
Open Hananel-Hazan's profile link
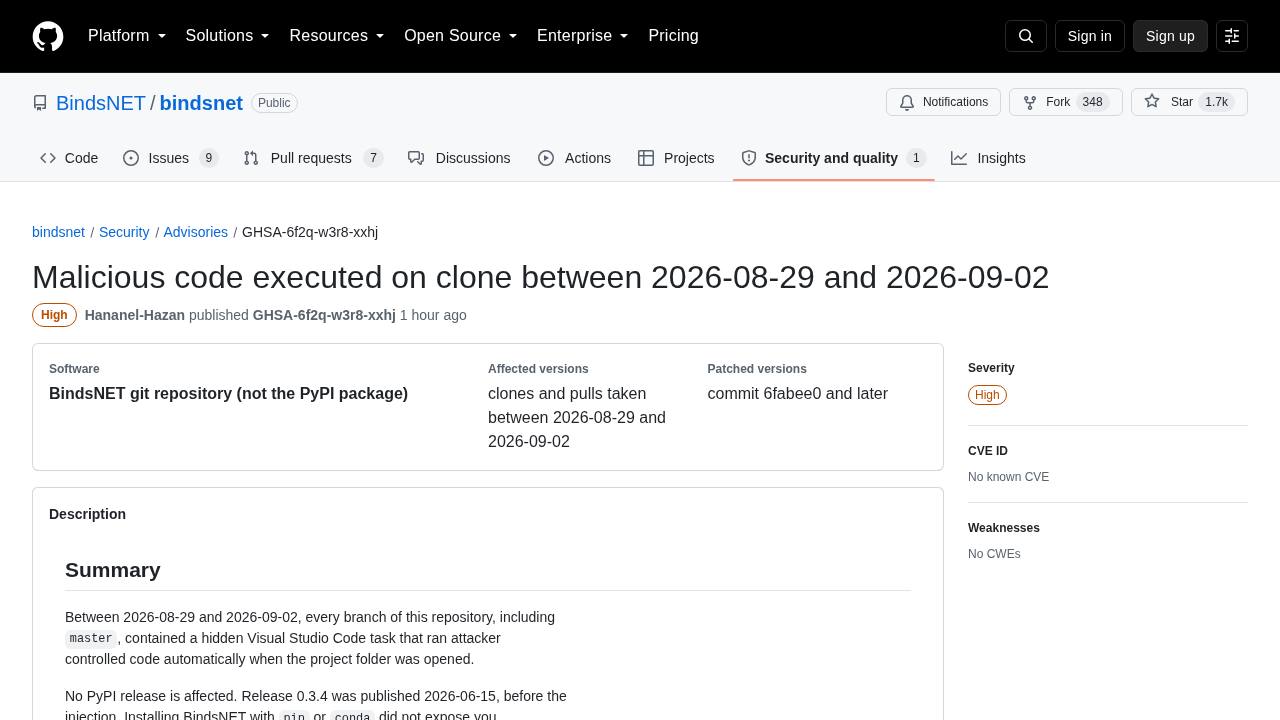pos(135,315)
